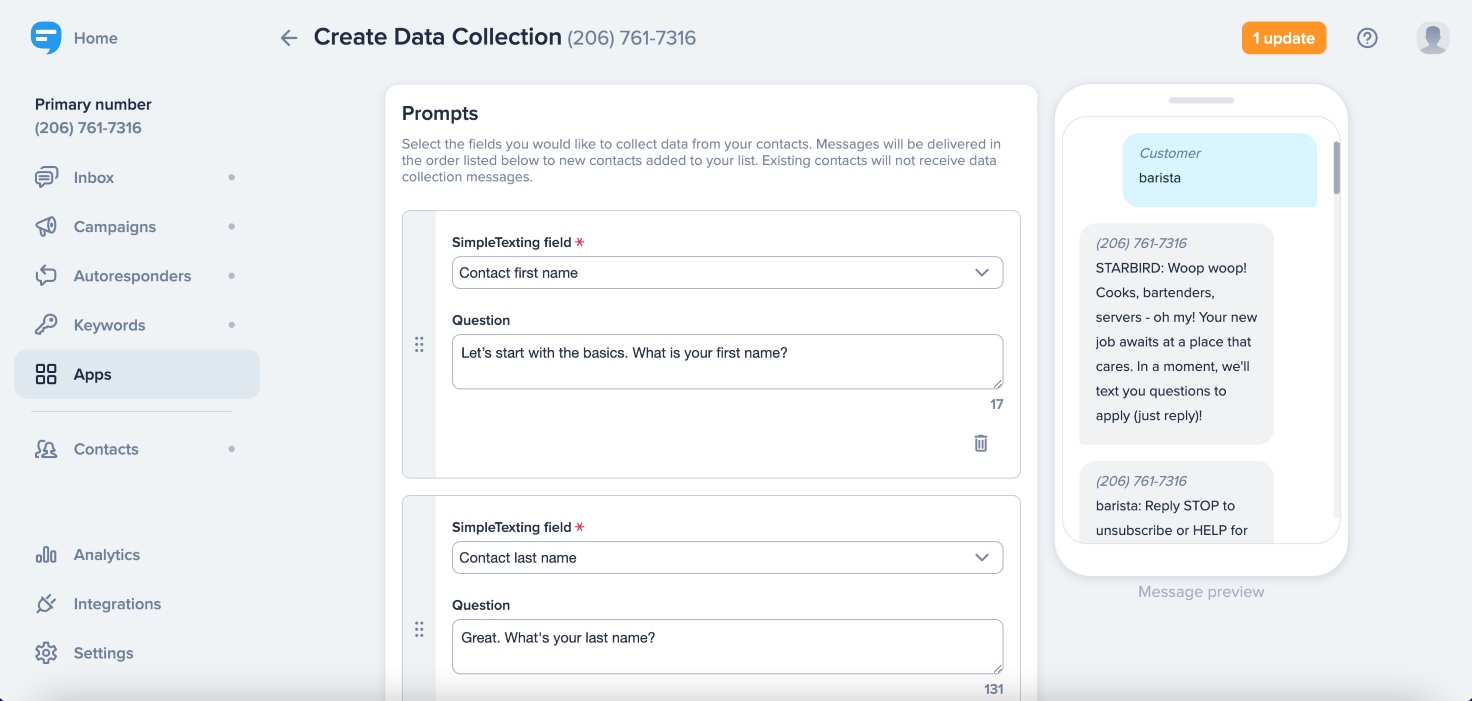Delete the first name prompt with trash icon

980,442
